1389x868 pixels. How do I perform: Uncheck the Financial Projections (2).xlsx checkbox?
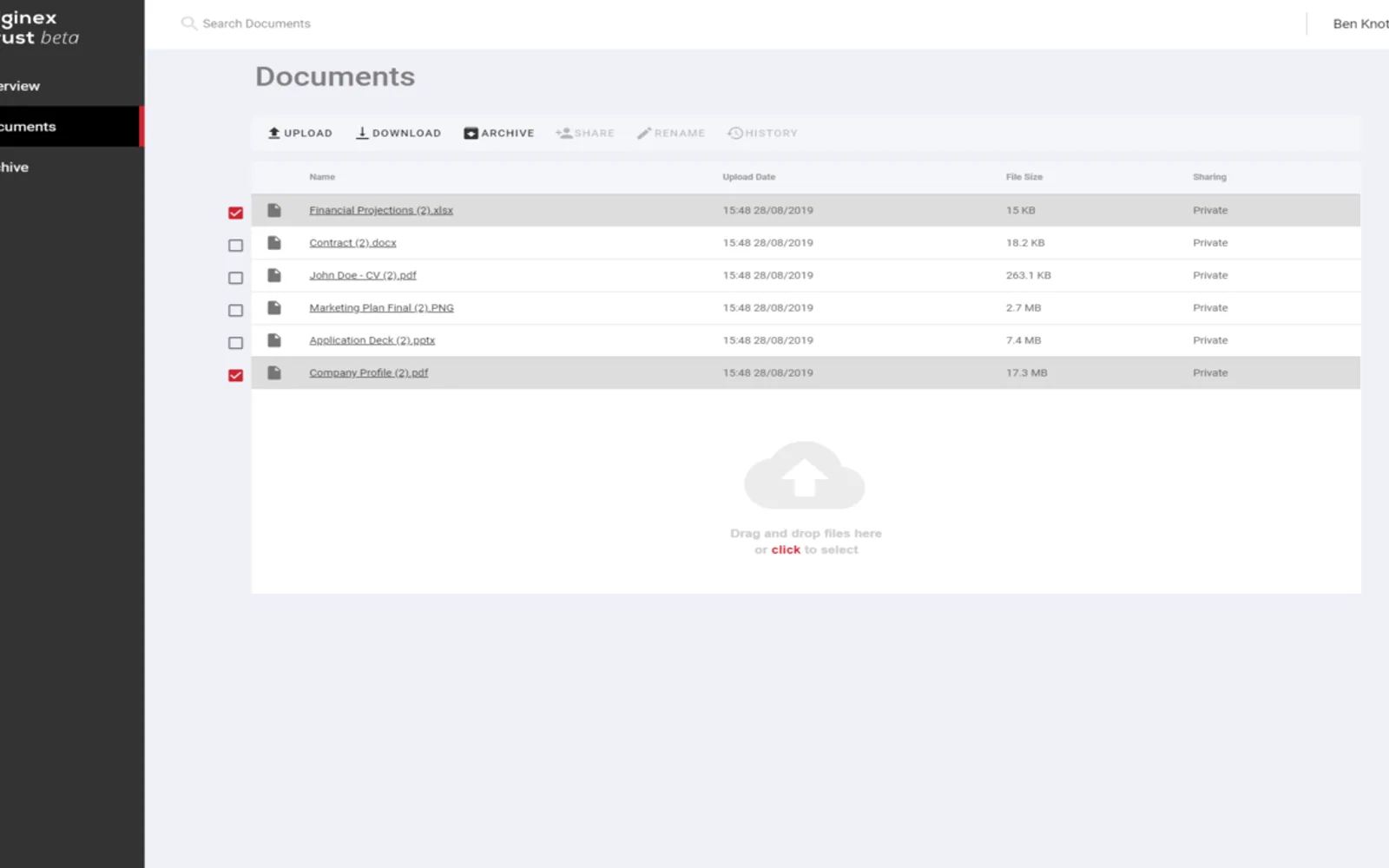[235, 213]
